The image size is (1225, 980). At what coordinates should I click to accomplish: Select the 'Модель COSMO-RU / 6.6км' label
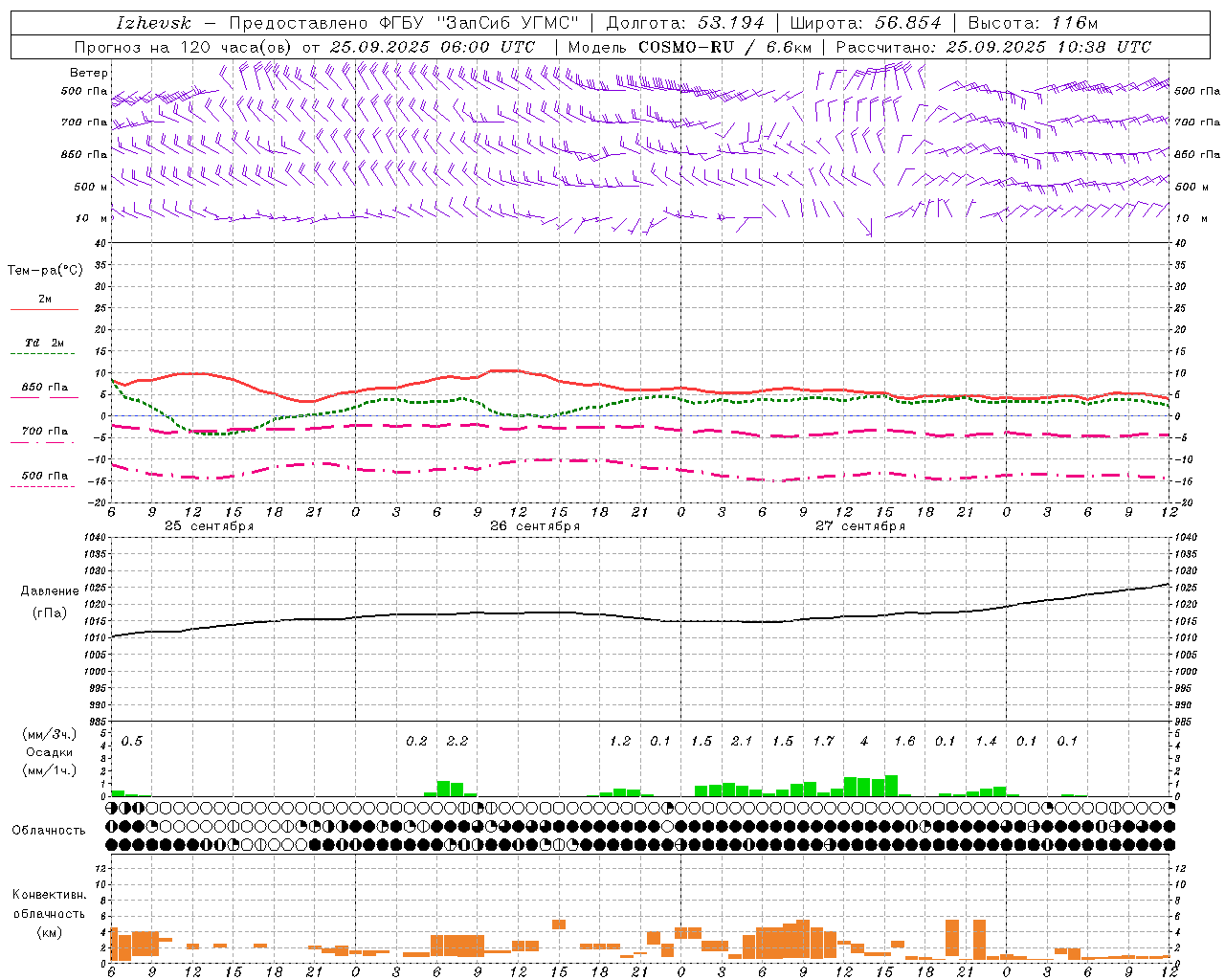[x=689, y=47]
